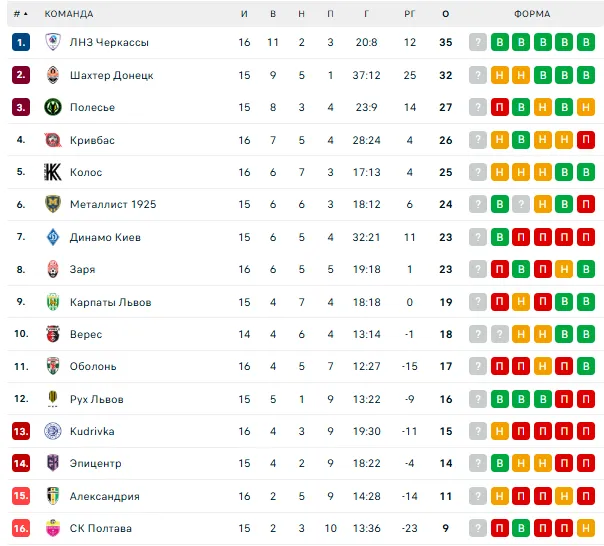Open the Металлист 1925 team link
The image size is (604, 546).
click(x=113, y=204)
